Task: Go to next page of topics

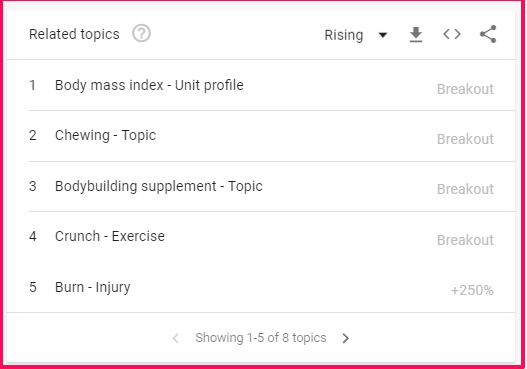Action: coord(346,338)
